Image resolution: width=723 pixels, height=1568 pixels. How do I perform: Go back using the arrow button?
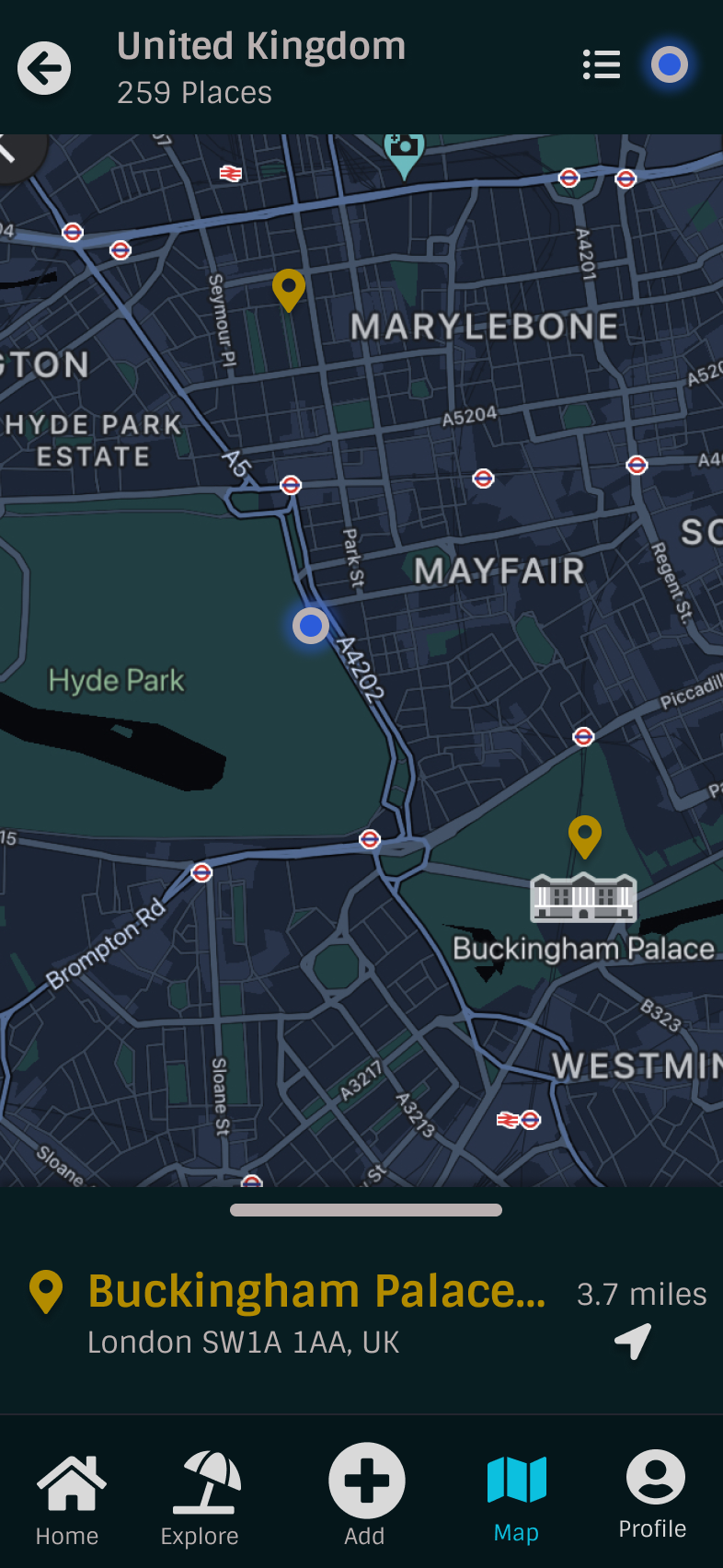click(44, 68)
